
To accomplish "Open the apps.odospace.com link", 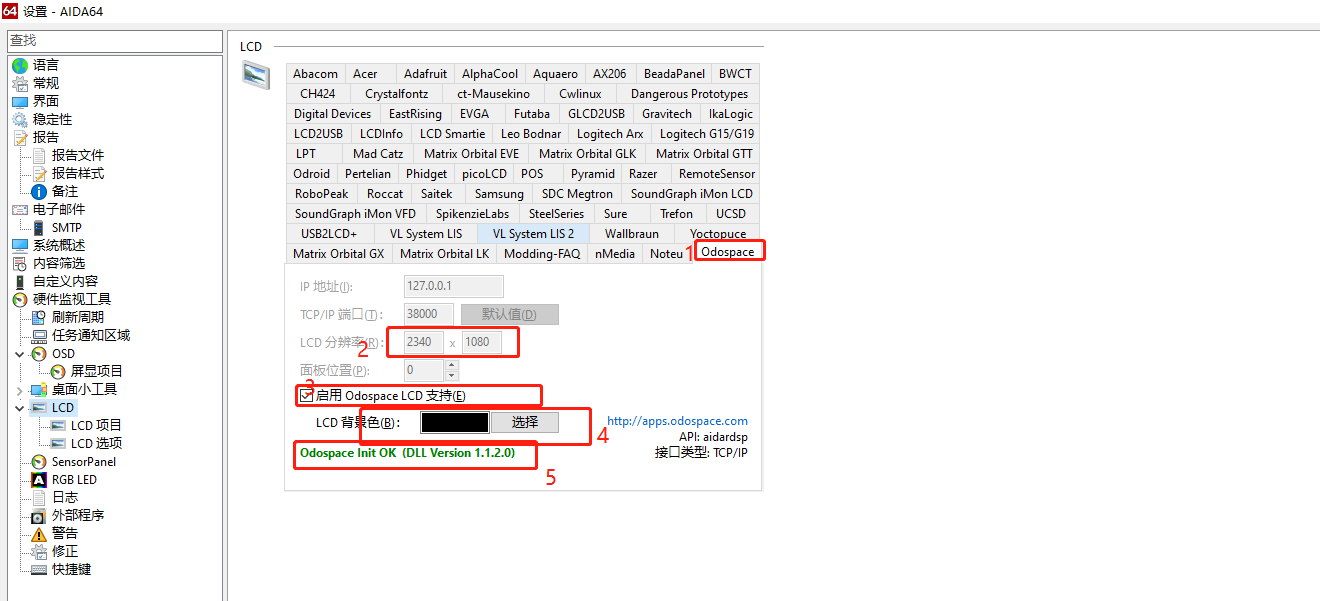I will pyautogui.click(x=677, y=421).
